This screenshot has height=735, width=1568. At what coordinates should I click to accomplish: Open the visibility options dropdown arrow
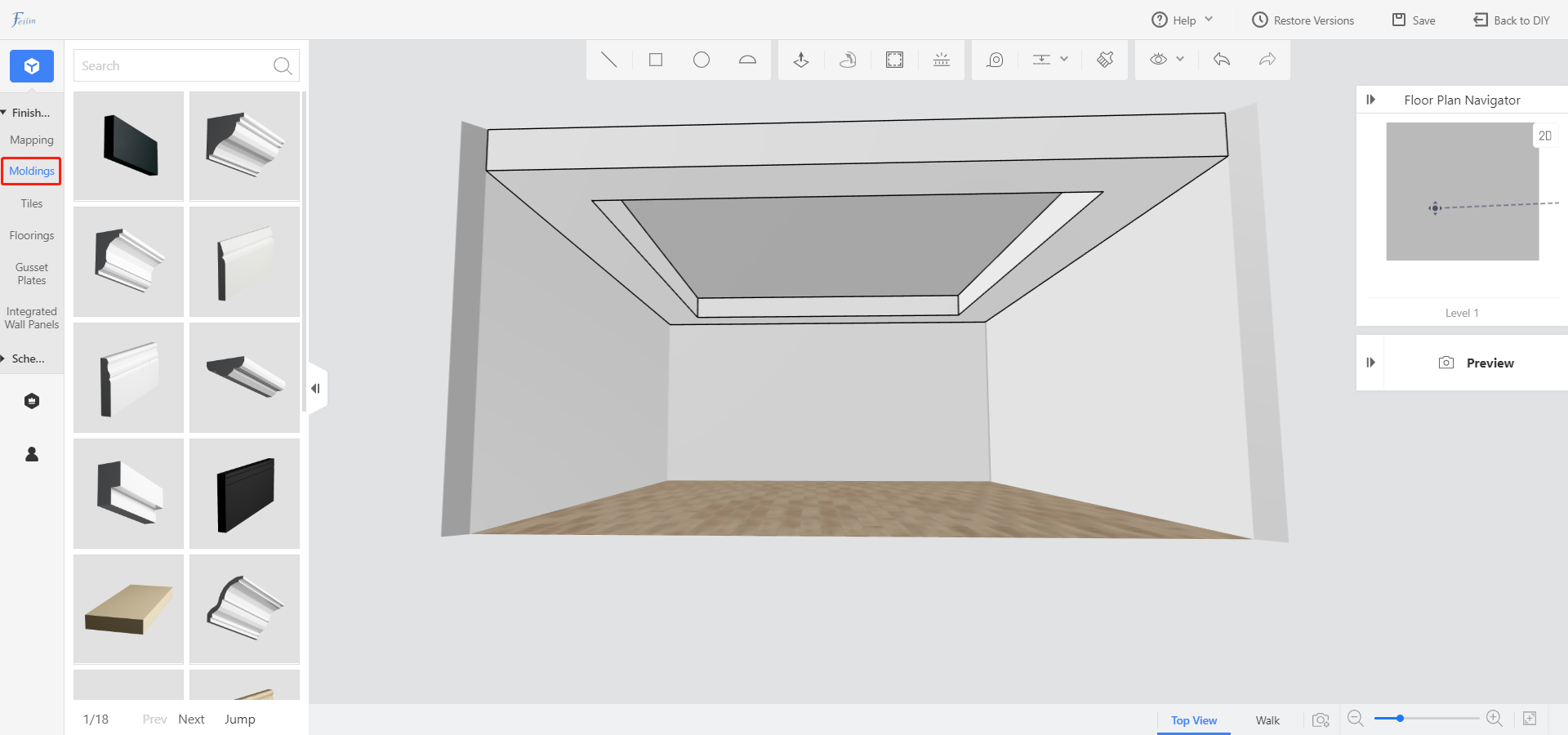1180,59
